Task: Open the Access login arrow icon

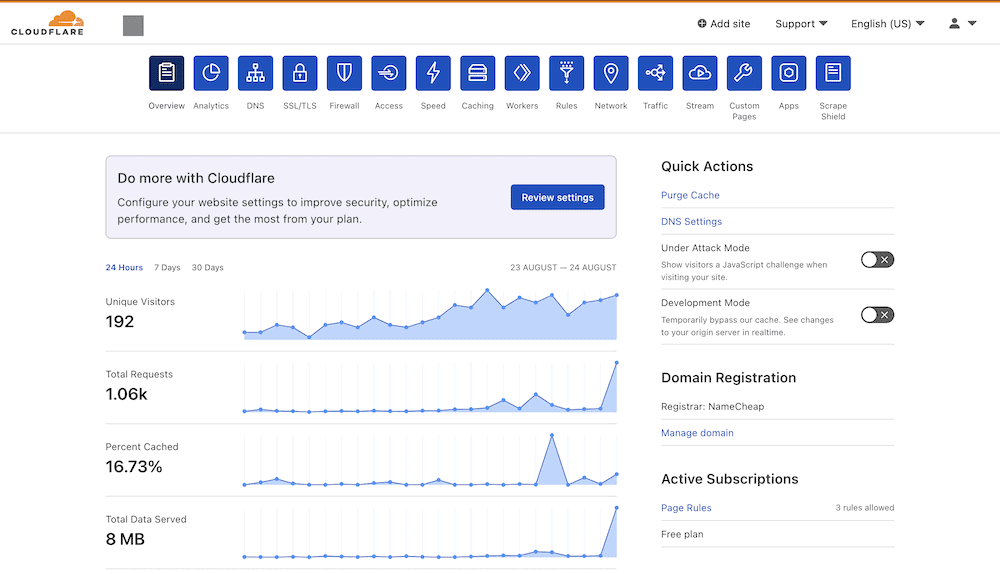Action: [388, 73]
